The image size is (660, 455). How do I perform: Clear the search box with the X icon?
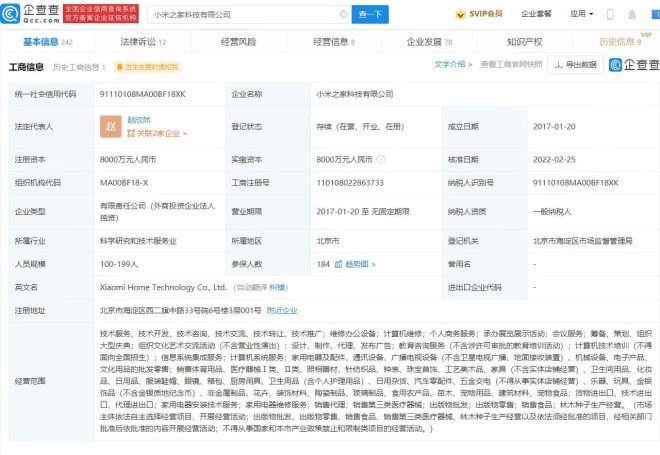pos(344,16)
